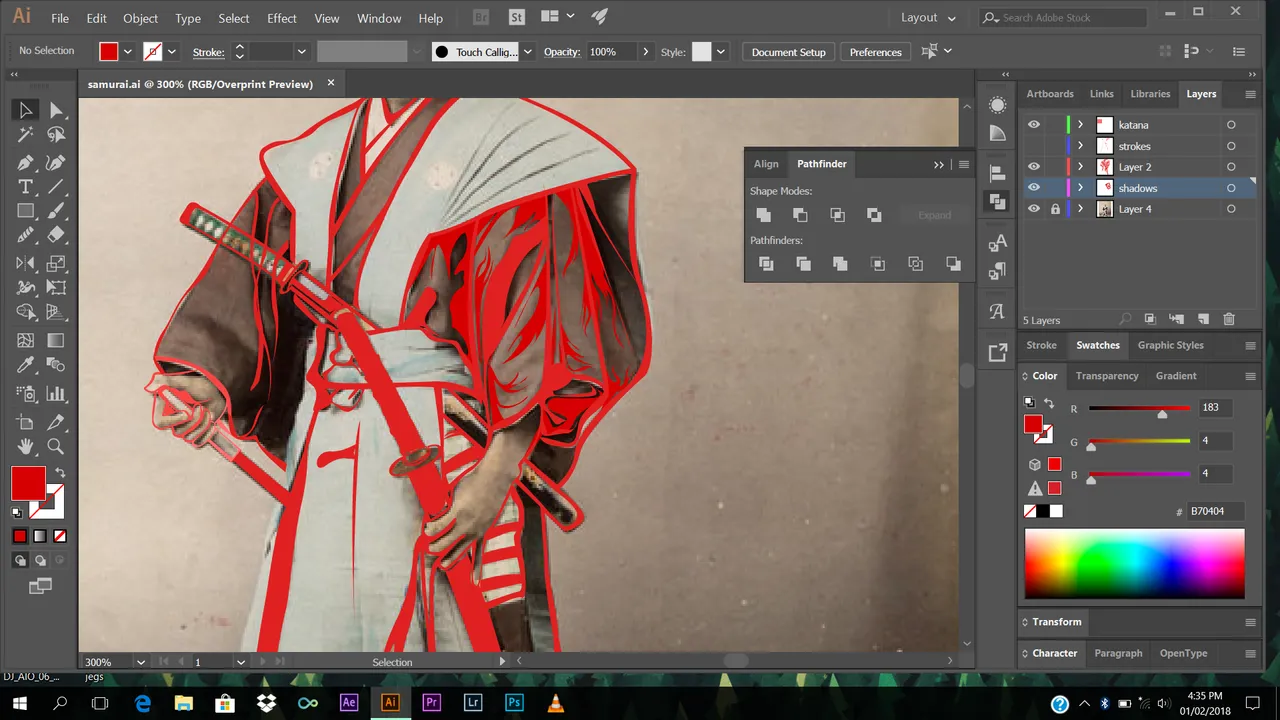Image resolution: width=1280 pixels, height=720 pixels.
Task: Delete selection with Layers trash icon
Action: [1229, 319]
